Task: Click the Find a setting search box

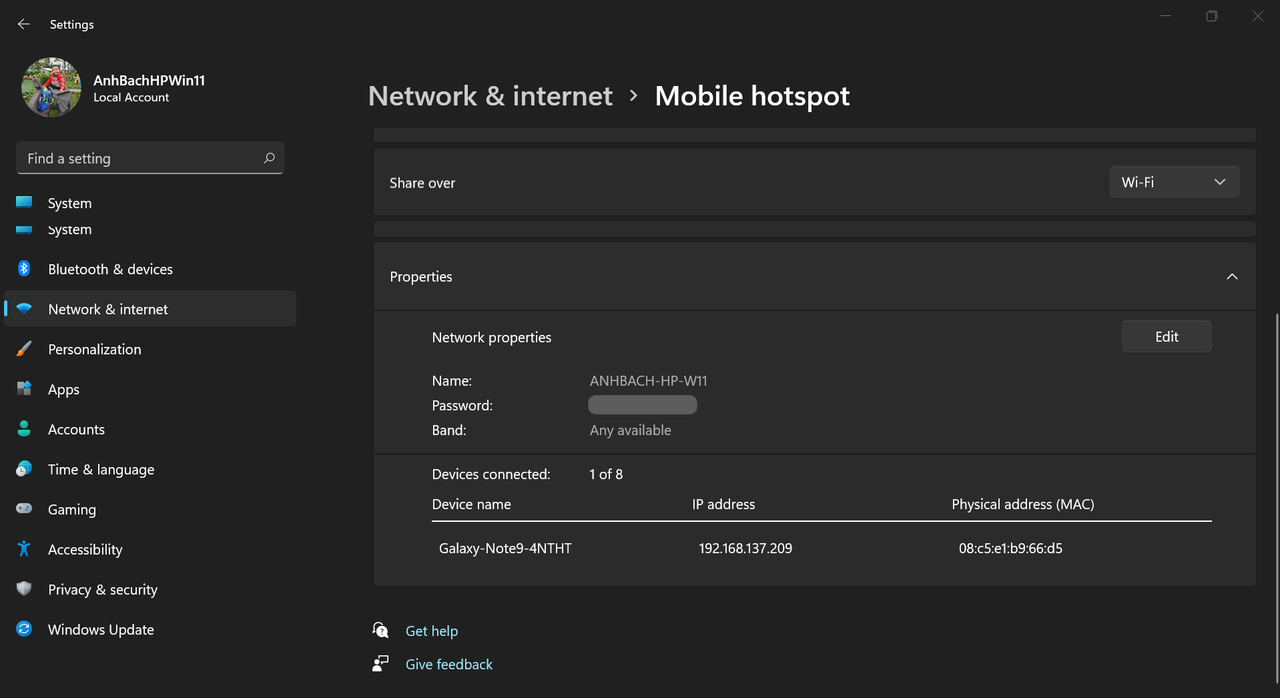Action: pyautogui.click(x=140, y=158)
